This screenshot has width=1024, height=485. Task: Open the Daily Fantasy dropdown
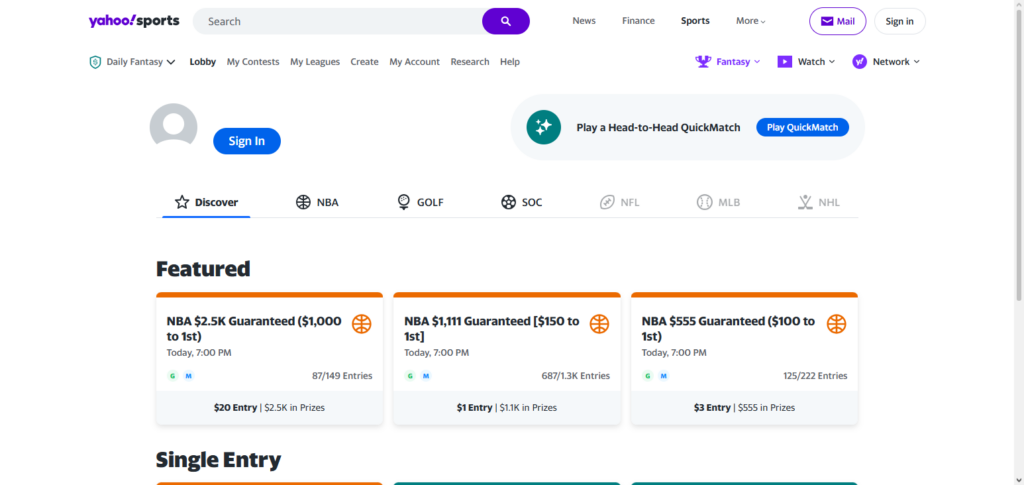(141, 62)
